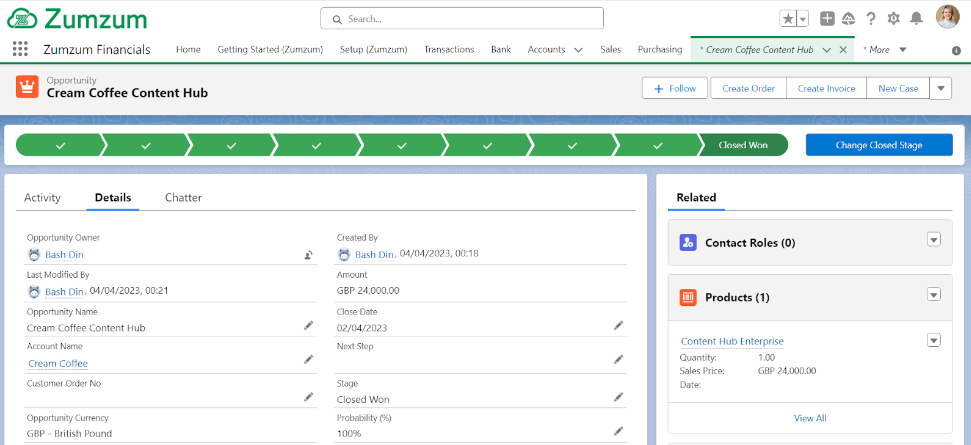
Task: Select the Related tab
Action: tap(696, 198)
